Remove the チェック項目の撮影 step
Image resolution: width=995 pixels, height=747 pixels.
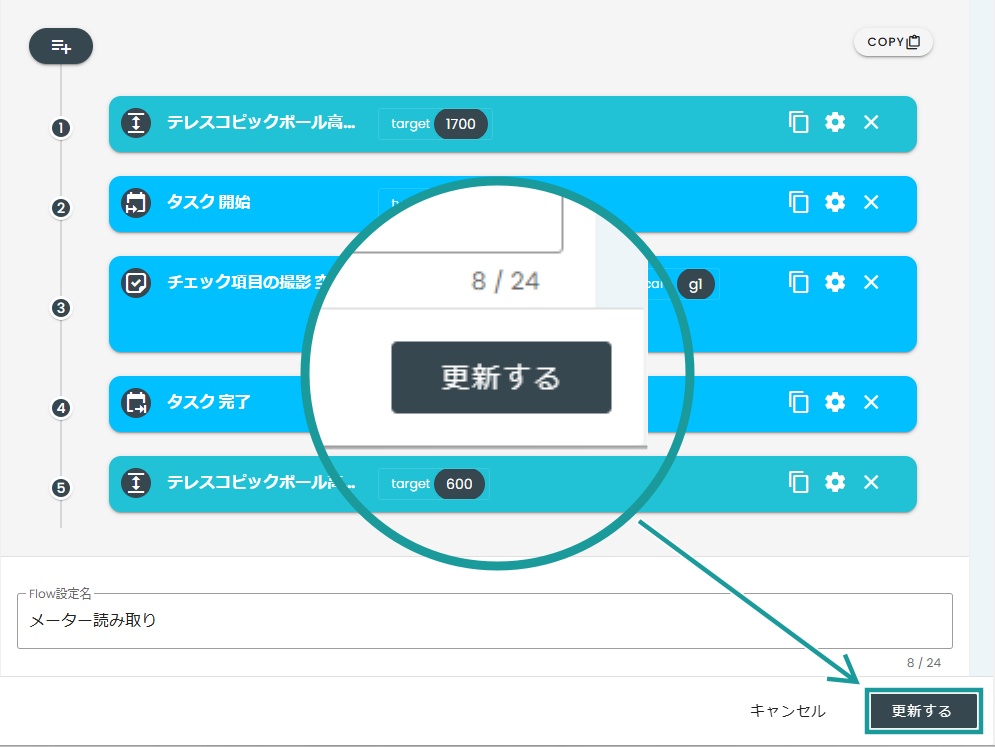pyautogui.click(x=870, y=282)
